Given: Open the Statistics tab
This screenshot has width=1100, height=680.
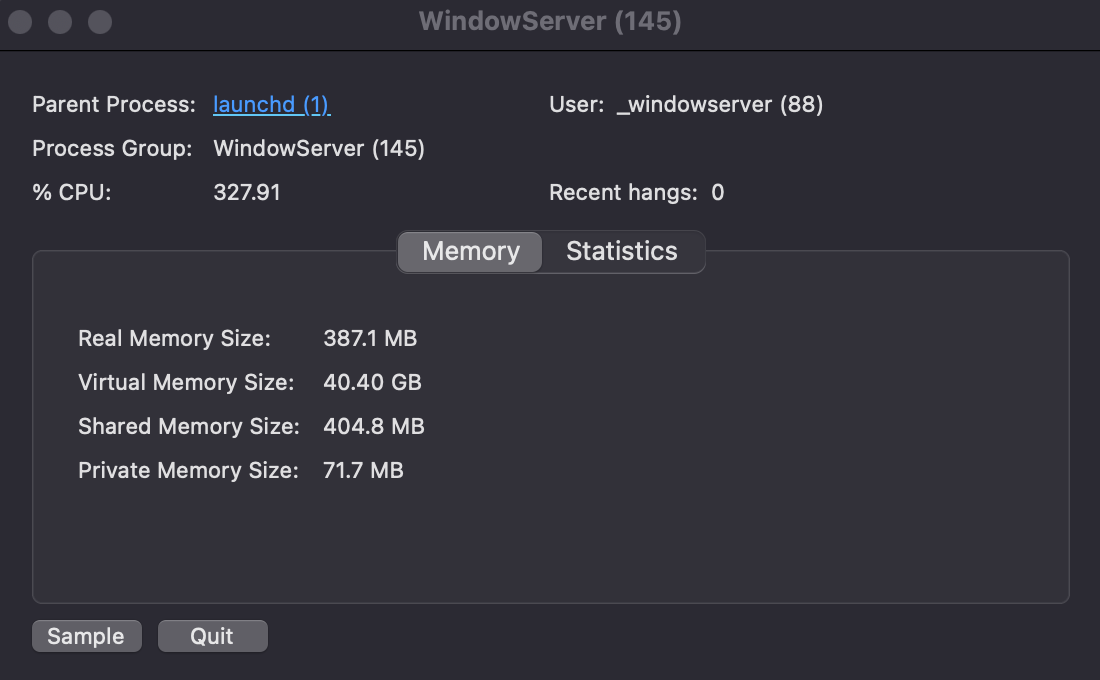Looking at the screenshot, I should click(x=621, y=251).
